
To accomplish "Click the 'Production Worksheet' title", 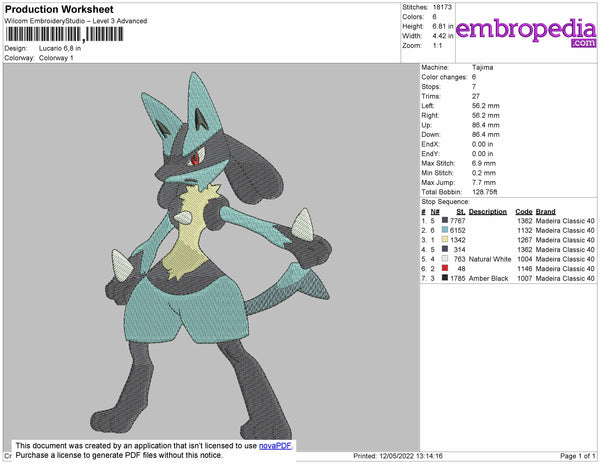I will pyautogui.click(x=59, y=10).
